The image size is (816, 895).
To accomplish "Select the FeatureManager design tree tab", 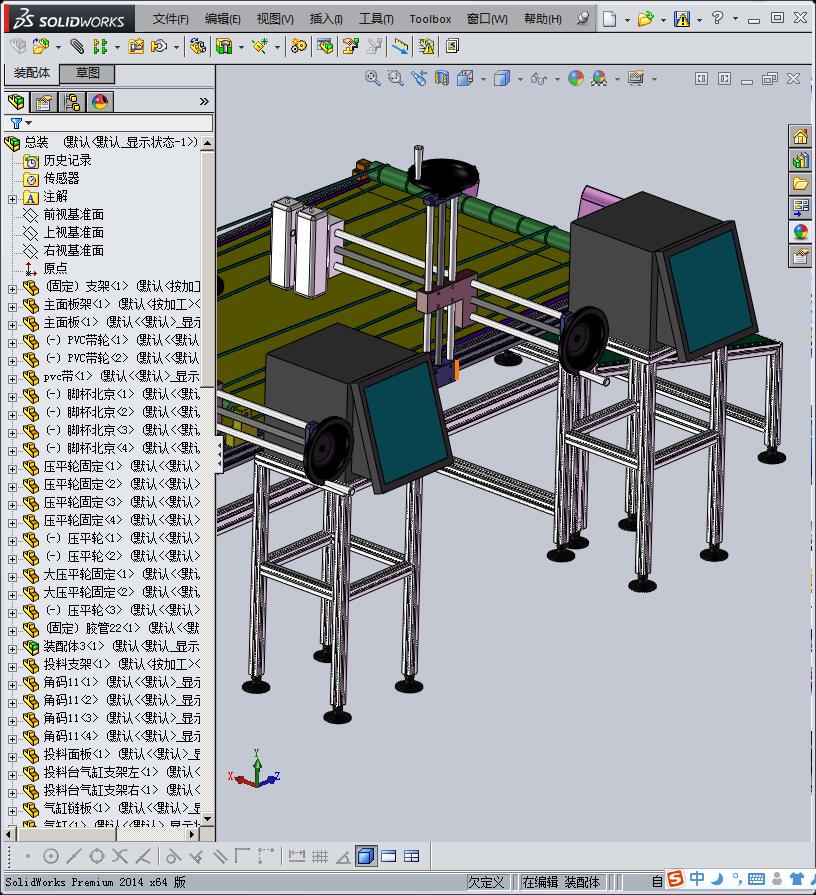I will click(17, 102).
